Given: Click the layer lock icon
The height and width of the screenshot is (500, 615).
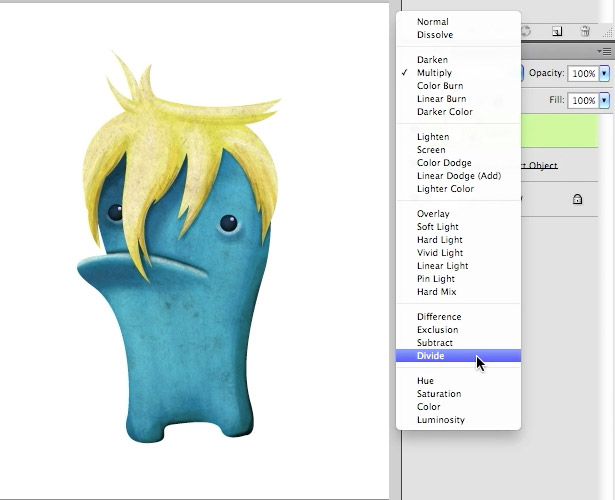Looking at the screenshot, I should point(577,199).
